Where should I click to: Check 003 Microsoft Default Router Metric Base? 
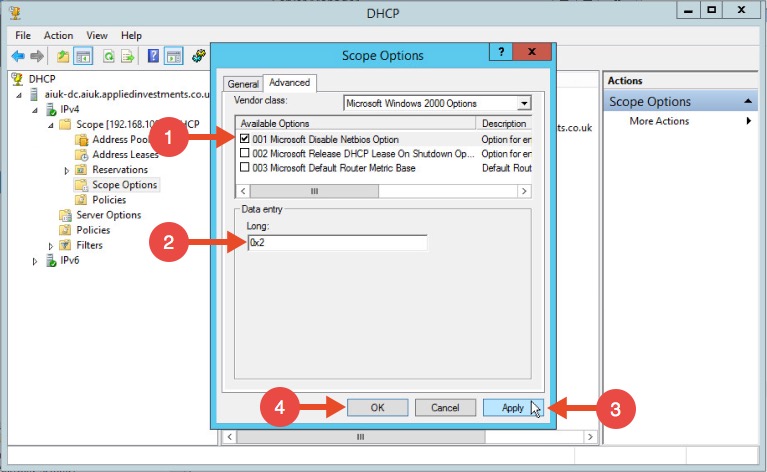pyautogui.click(x=245, y=168)
